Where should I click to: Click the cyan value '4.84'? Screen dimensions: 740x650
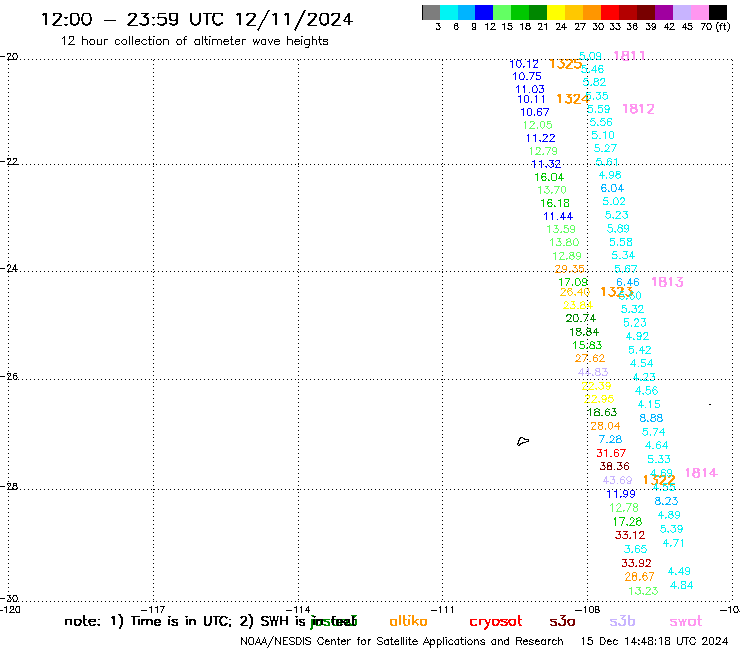tap(681, 585)
